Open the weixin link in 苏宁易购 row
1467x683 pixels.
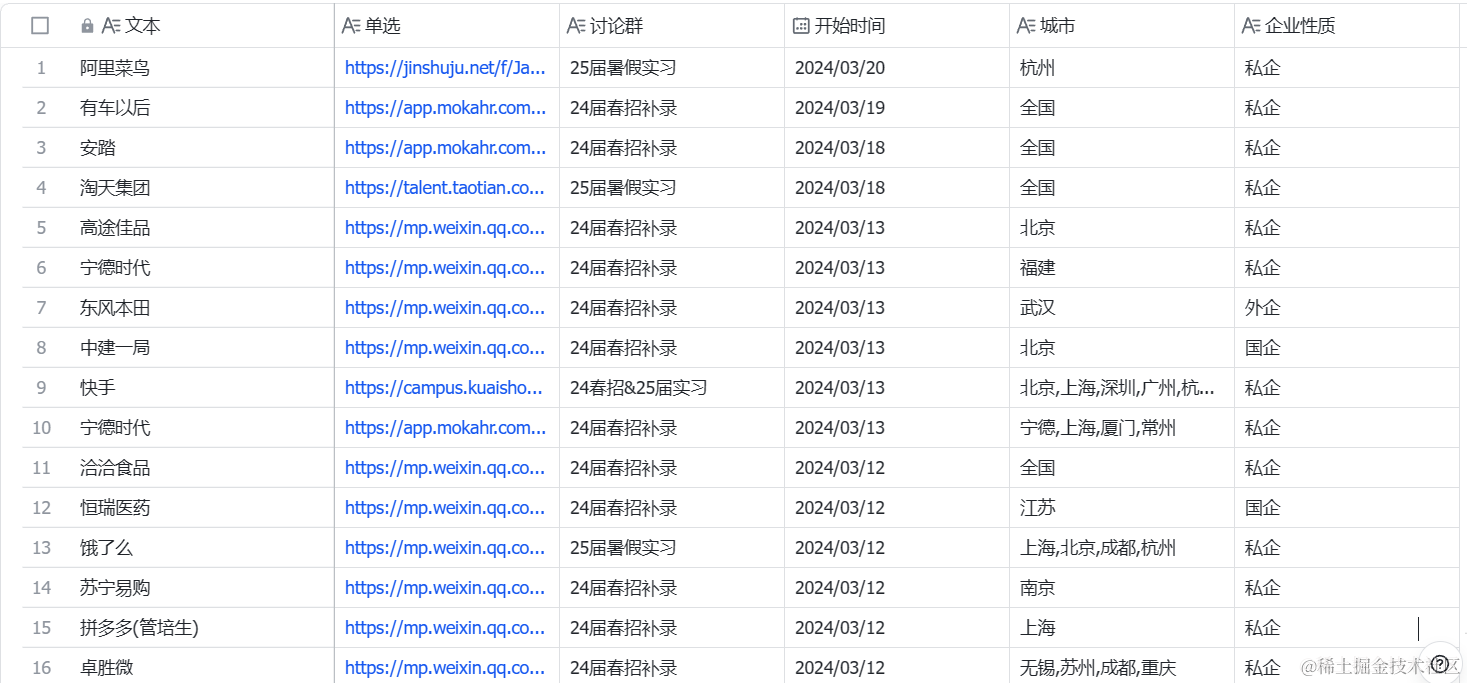point(445,588)
